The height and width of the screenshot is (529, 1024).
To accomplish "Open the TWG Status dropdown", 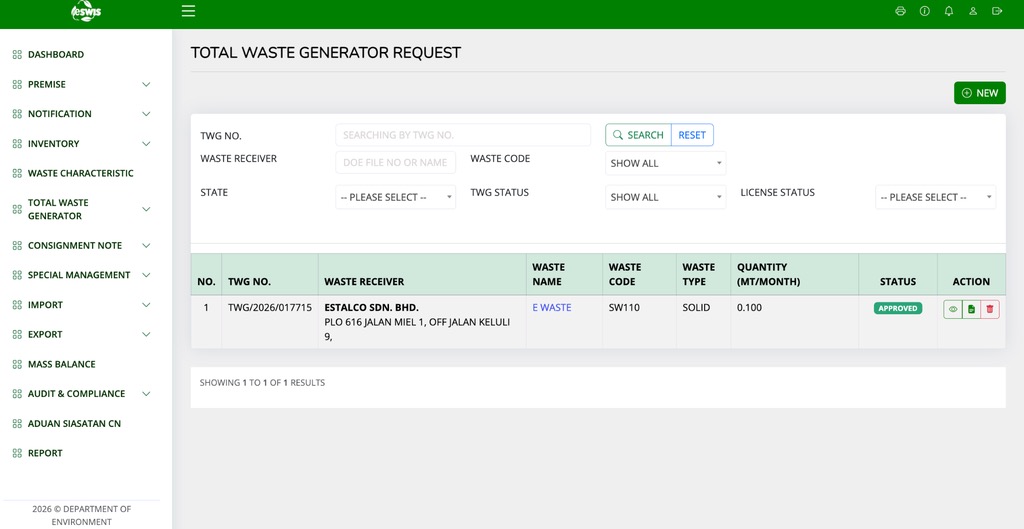I will click(665, 197).
